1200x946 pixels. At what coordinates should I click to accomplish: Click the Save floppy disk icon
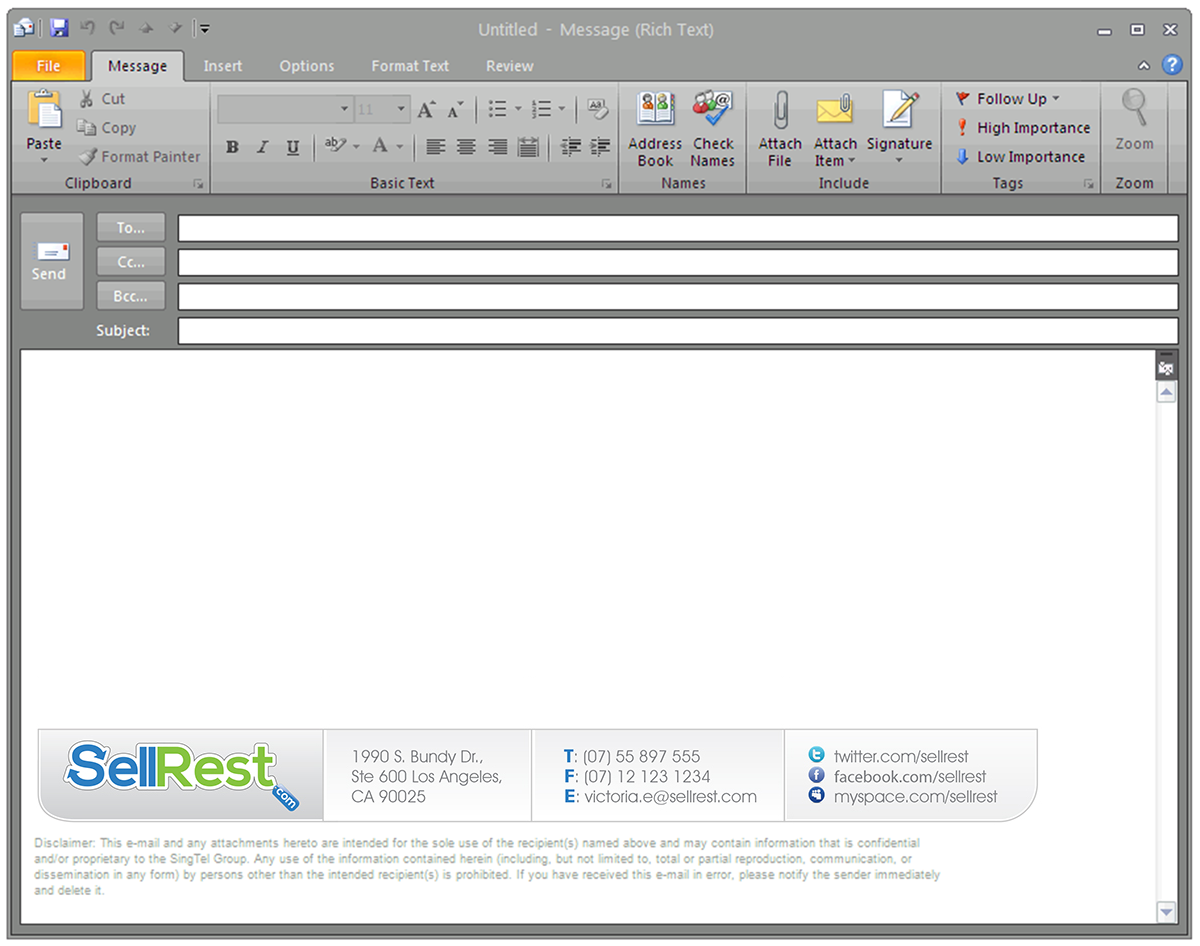[x=59, y=29]
